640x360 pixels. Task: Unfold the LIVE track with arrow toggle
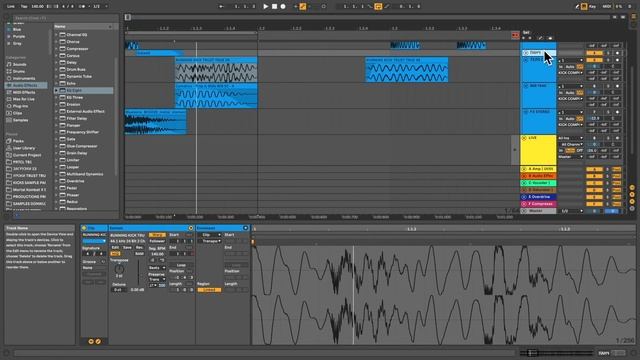[524, 138]
